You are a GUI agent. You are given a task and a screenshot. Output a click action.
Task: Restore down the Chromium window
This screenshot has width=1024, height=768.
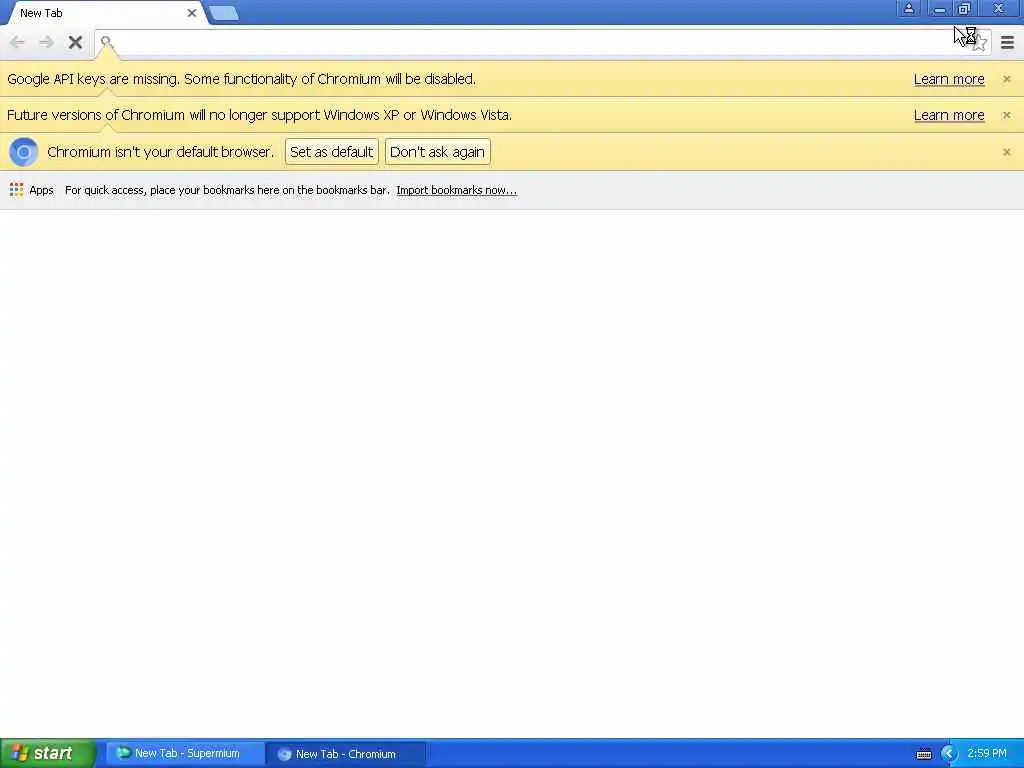click(964, 8)
